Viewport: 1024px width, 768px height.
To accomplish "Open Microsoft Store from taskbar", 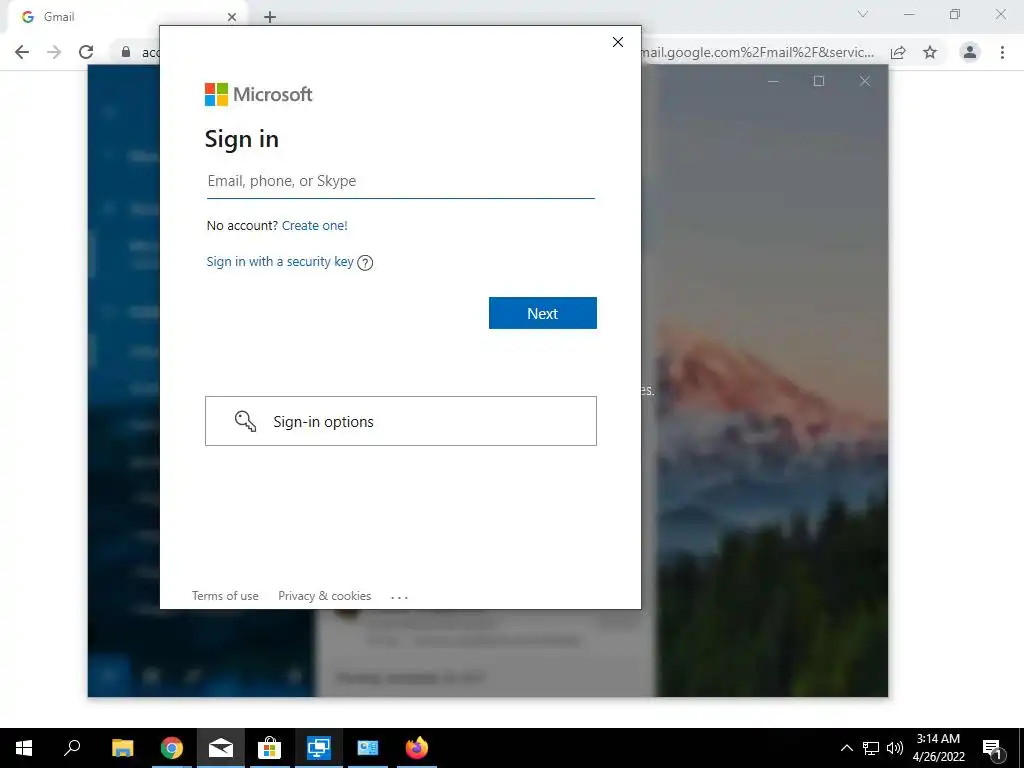I will (x=269, y=748).
